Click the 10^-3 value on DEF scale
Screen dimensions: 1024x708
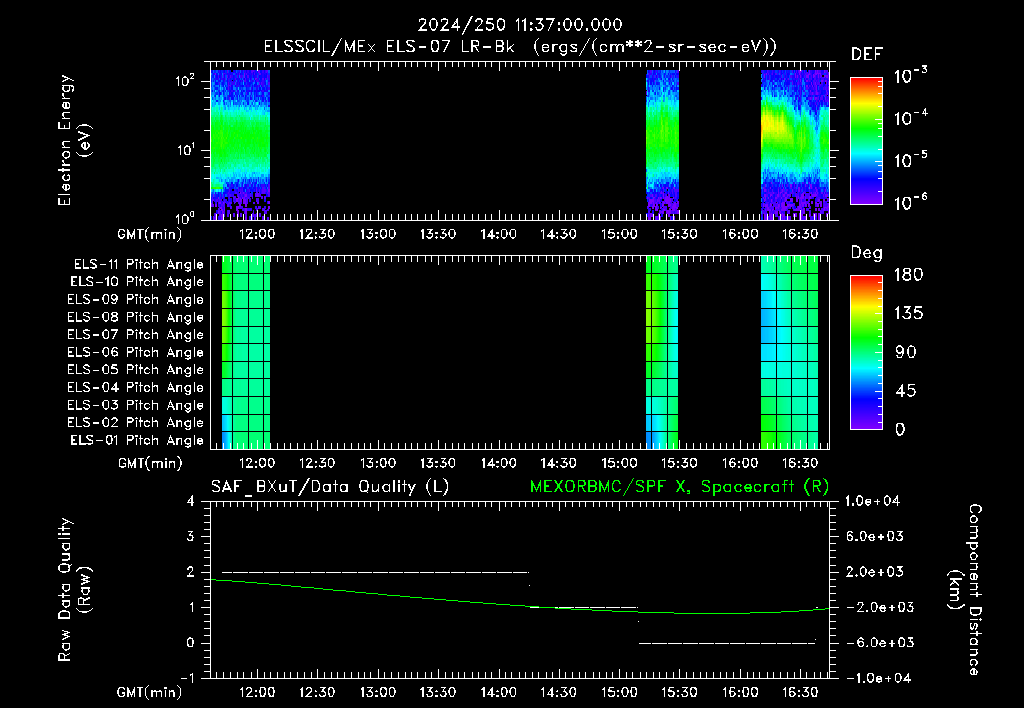point(910,76)
